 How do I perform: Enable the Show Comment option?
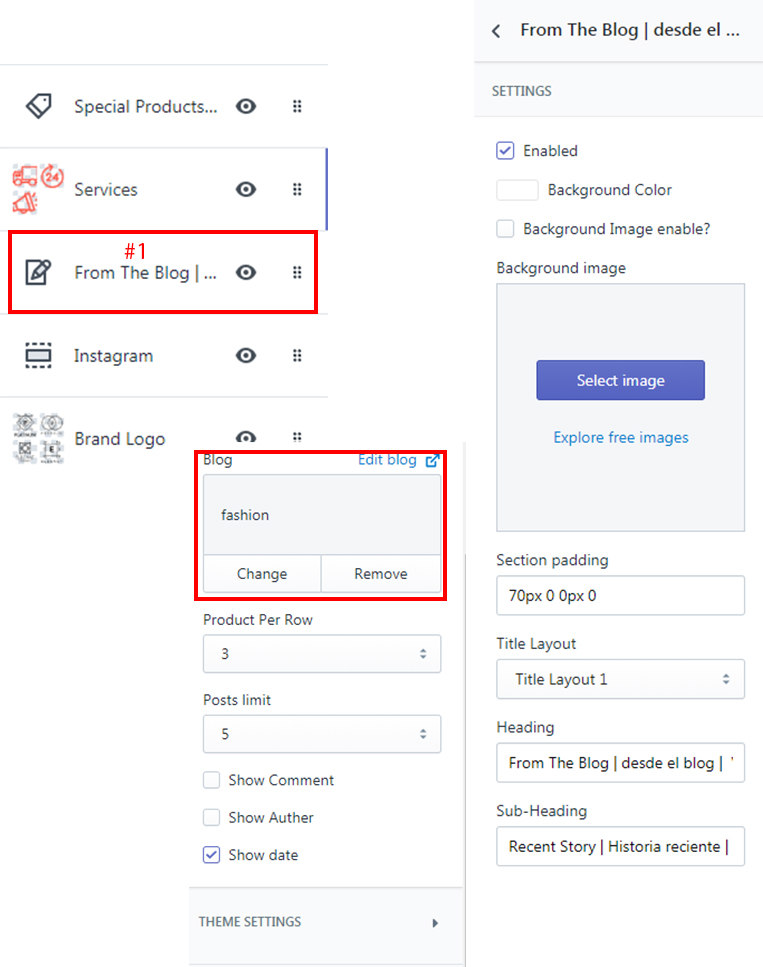pyautogui.click(x=212, y=780)
